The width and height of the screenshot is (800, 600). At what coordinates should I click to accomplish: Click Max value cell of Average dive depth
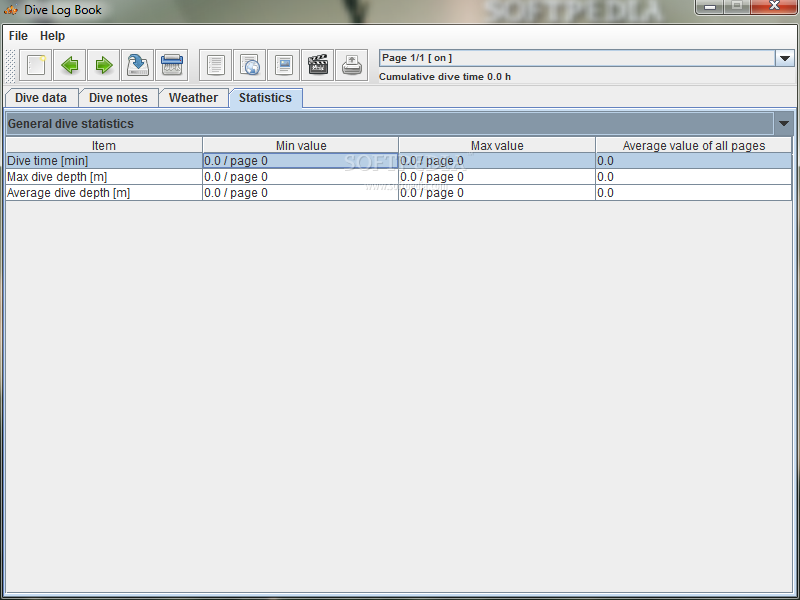coord(497,193)
